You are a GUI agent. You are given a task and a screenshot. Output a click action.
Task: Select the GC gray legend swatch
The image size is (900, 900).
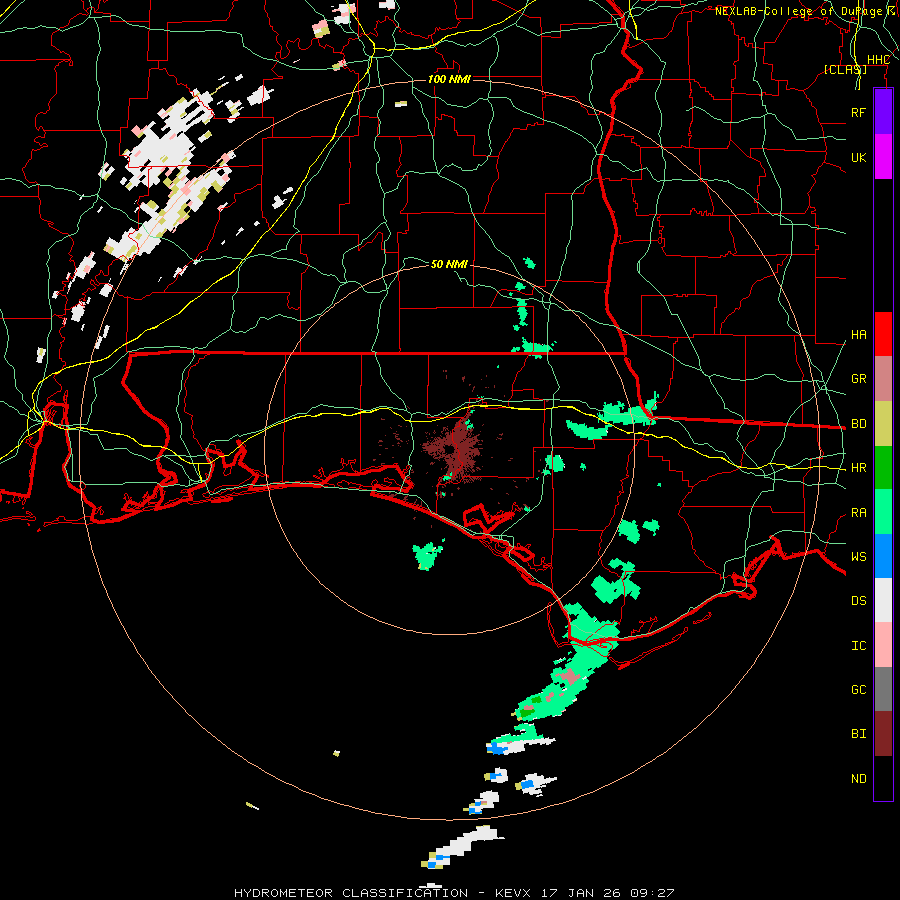point(883,689)
